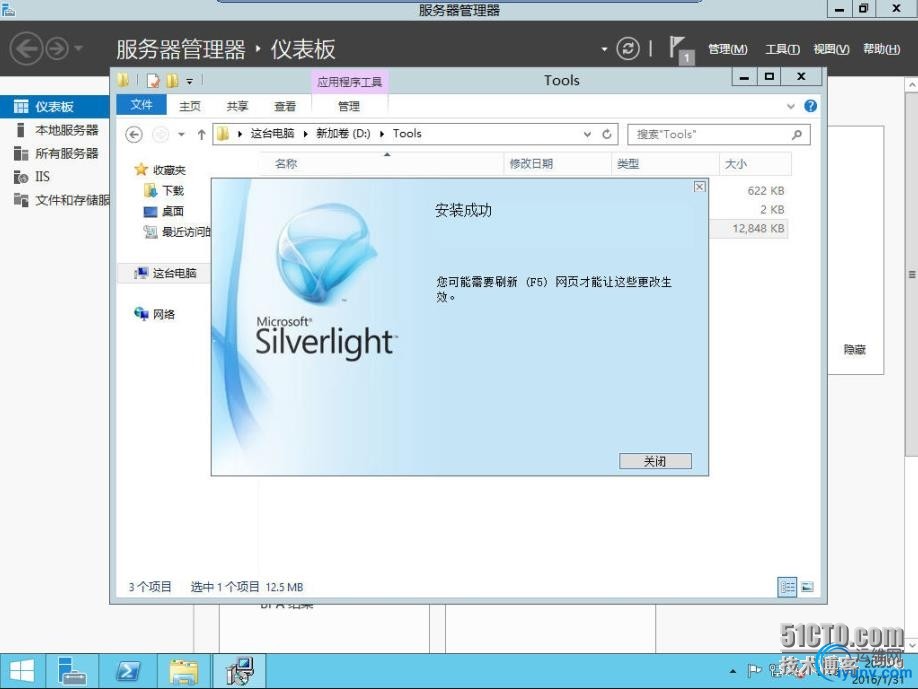Open 本地服务器 in Server Manager

click(56, 130)
